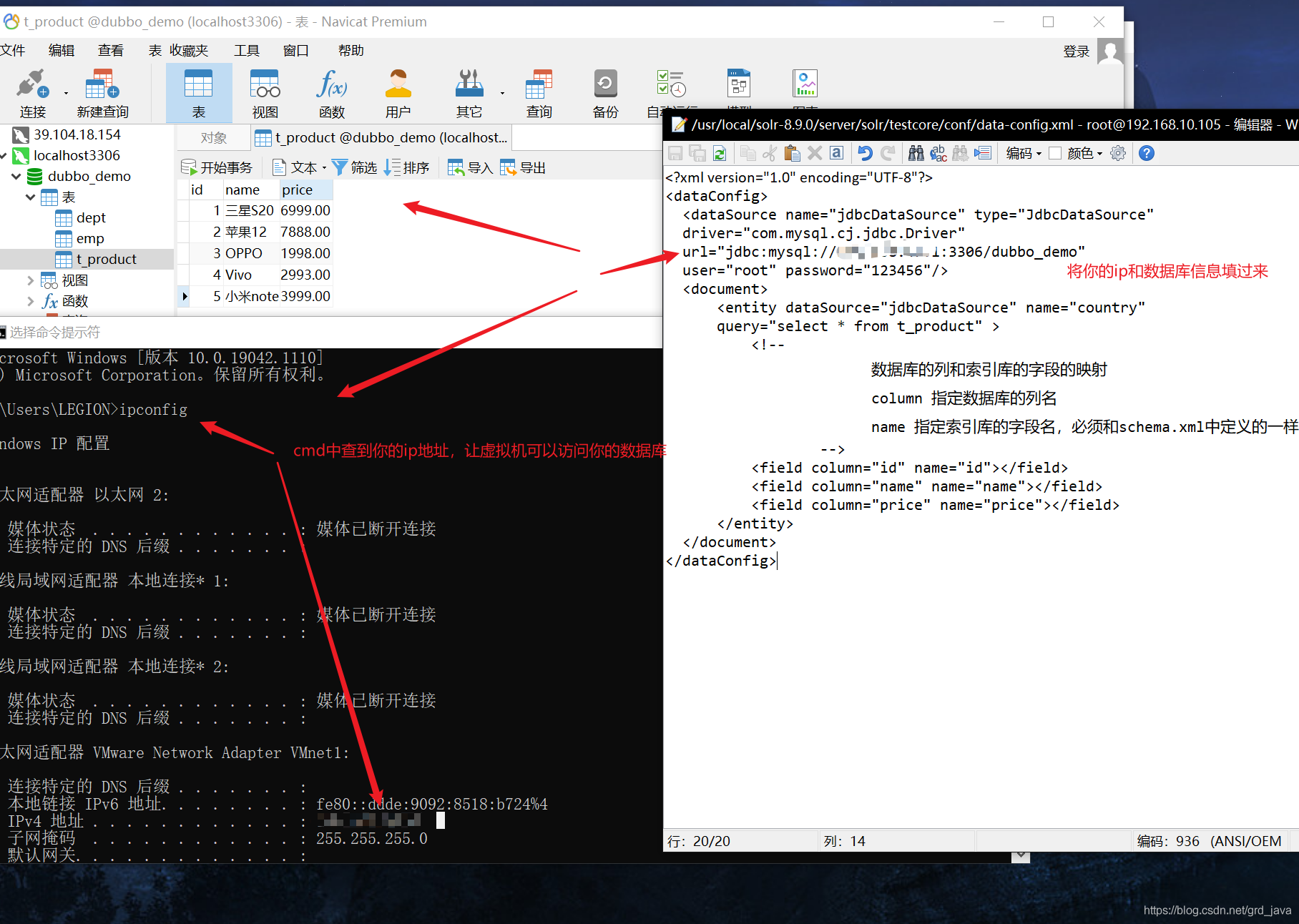
Task: Open the Model toolbar icon in Navicat
Action: (x=739, y=84)
